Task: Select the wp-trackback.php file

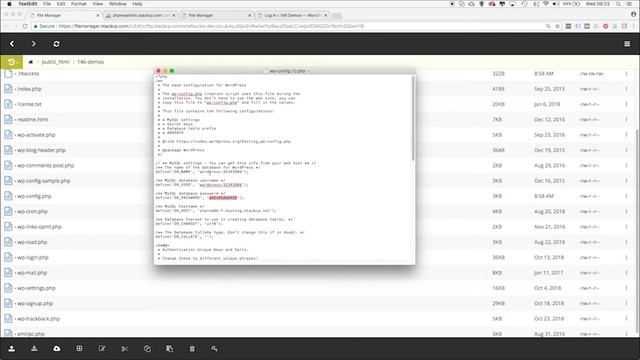Action: 38,319
